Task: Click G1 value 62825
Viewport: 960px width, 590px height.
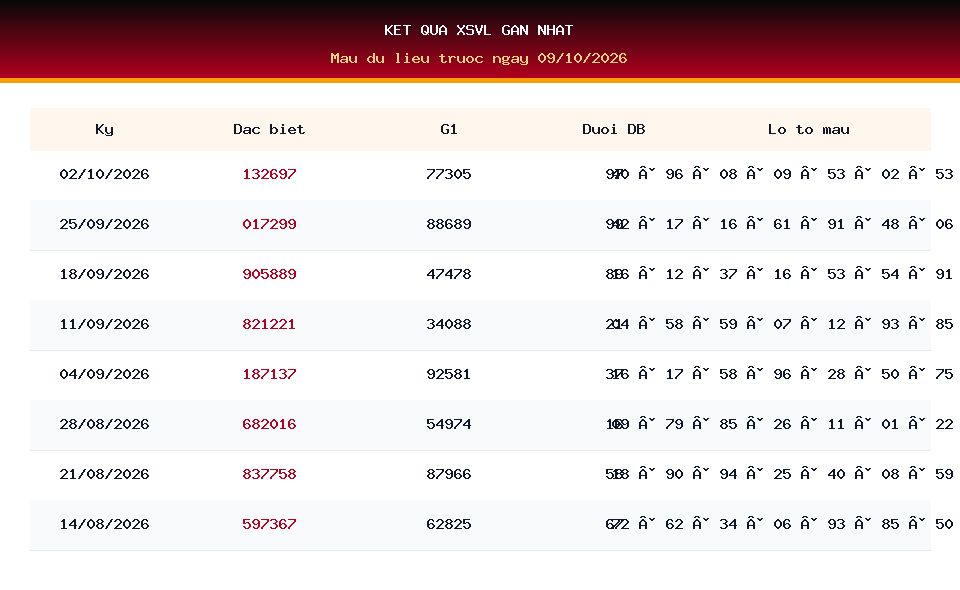Action: point(449,525)
